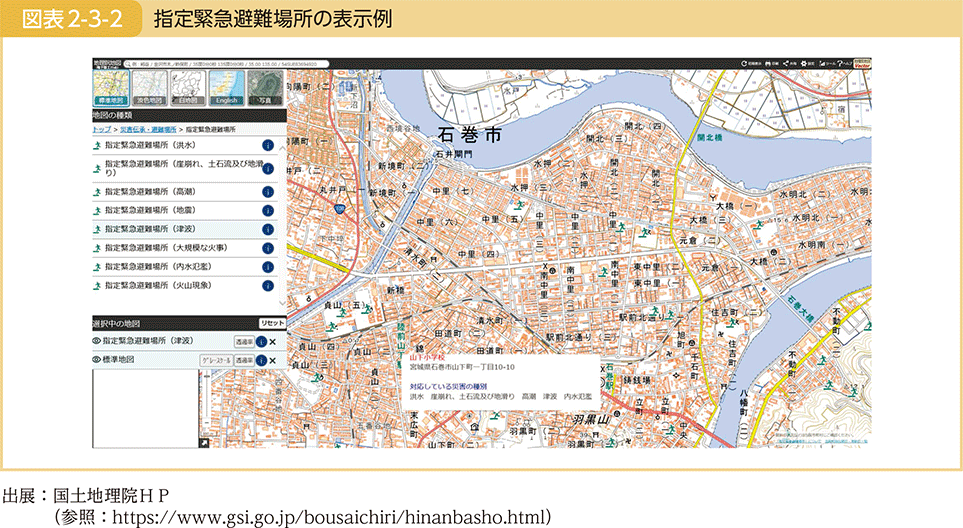Image resolution: width=963 pixels, height=528 pixels.
Task: Open info icon for 高潮 layer
Action: pos(268,192)
